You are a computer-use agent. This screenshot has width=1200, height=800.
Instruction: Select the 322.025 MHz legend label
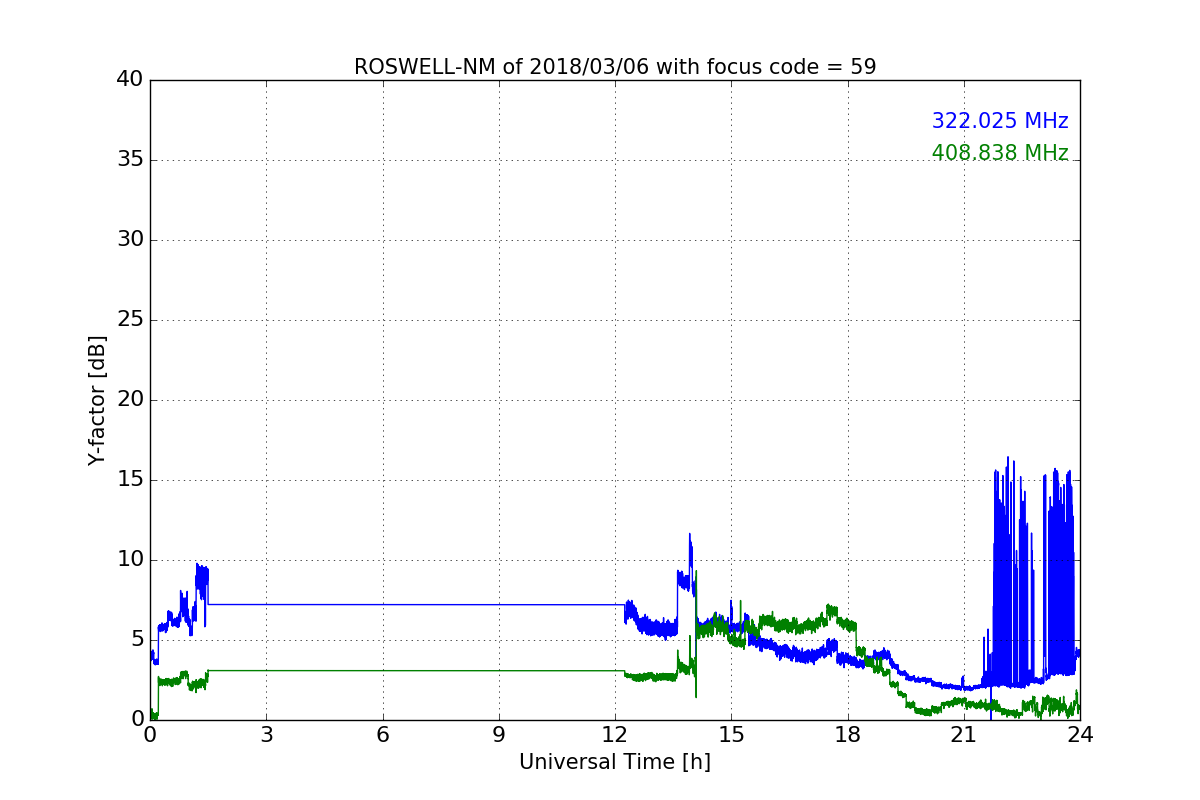1000,121
